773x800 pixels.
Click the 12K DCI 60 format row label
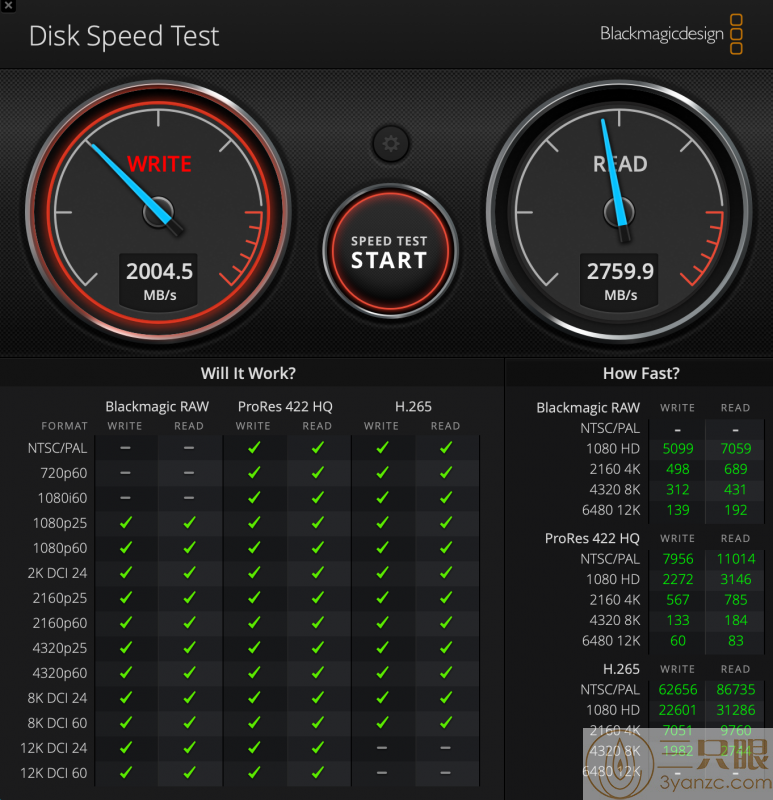tap(54, 773)
